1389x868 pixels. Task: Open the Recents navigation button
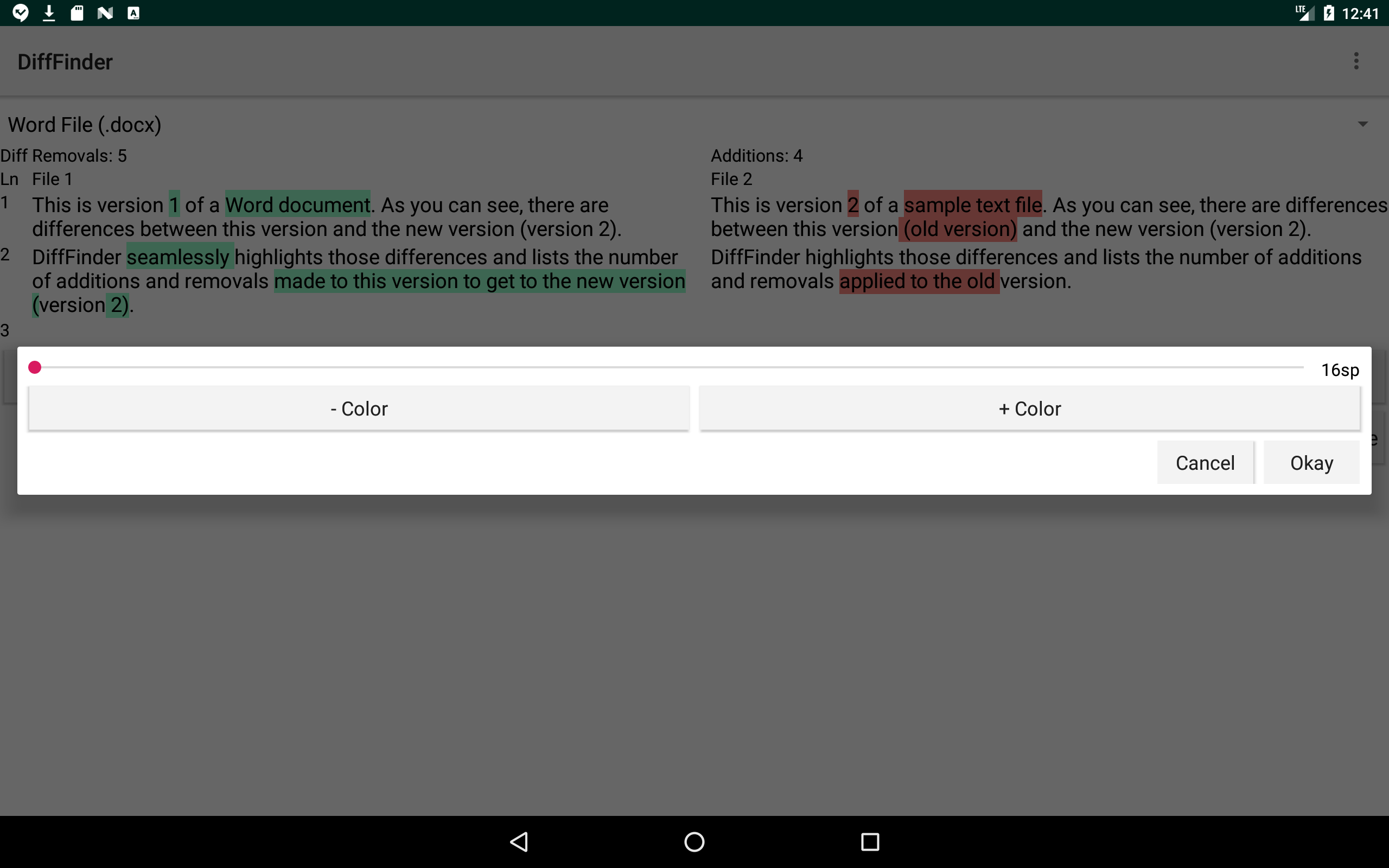[869, 841]
